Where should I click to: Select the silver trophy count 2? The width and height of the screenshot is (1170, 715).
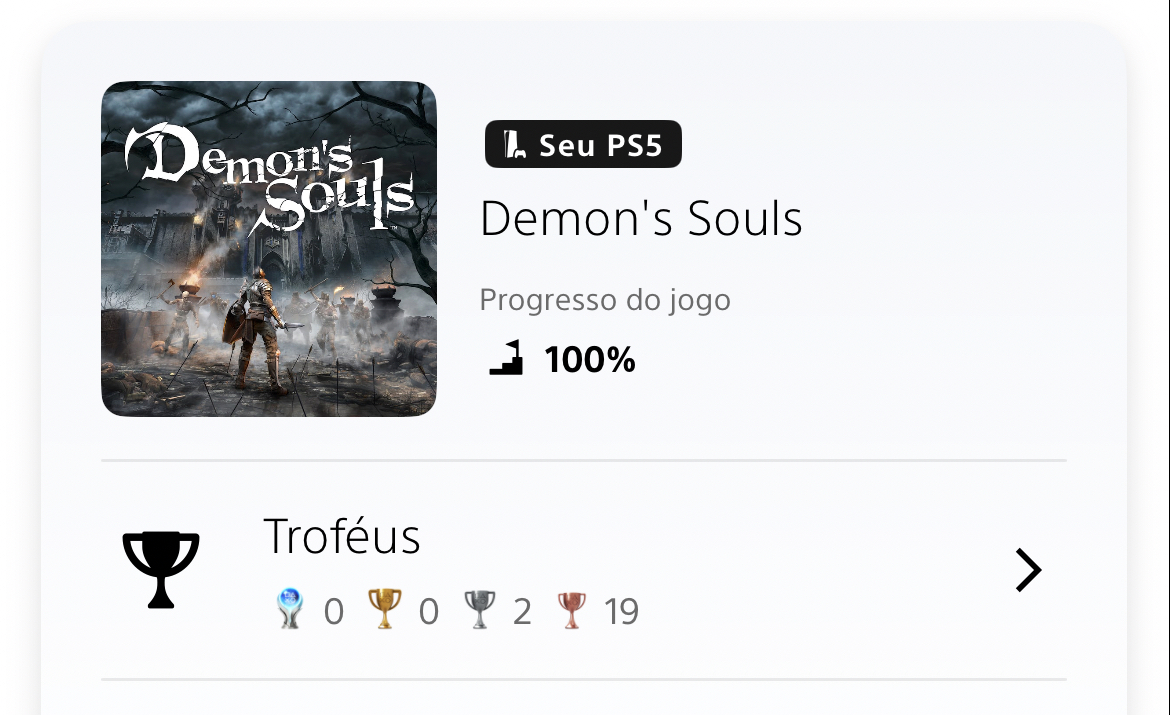click(522, 612)
